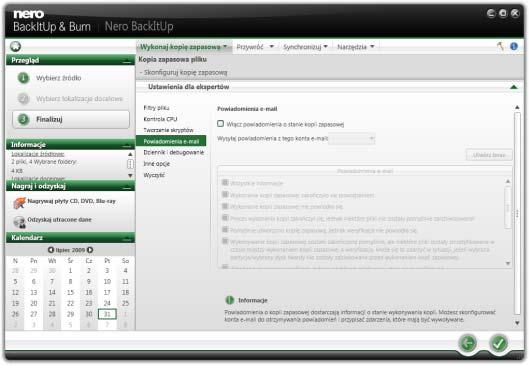Click main panel scrollbar down arrow

(517, 323)
